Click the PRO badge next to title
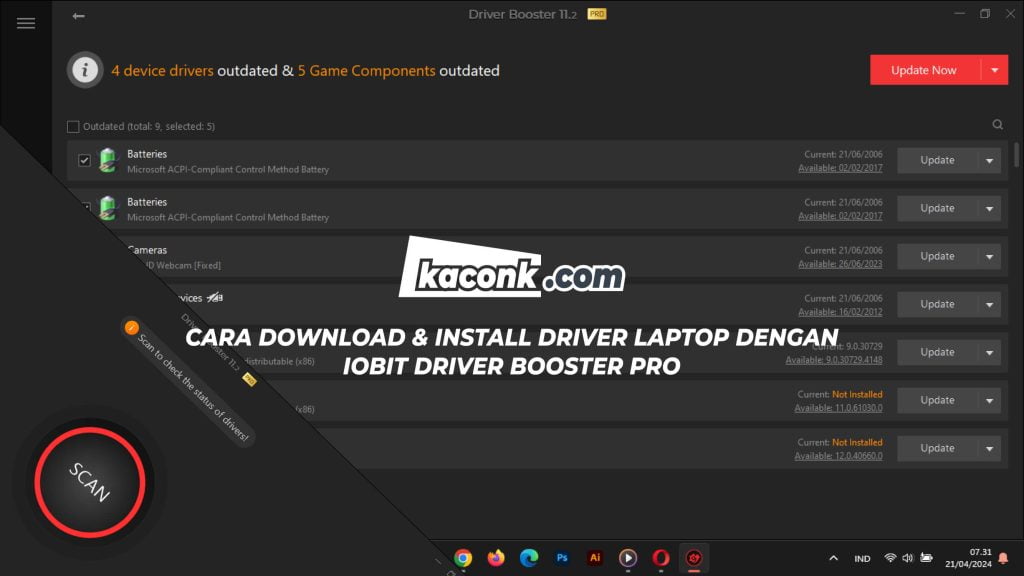1024x576 pixels. click(596, 14)
